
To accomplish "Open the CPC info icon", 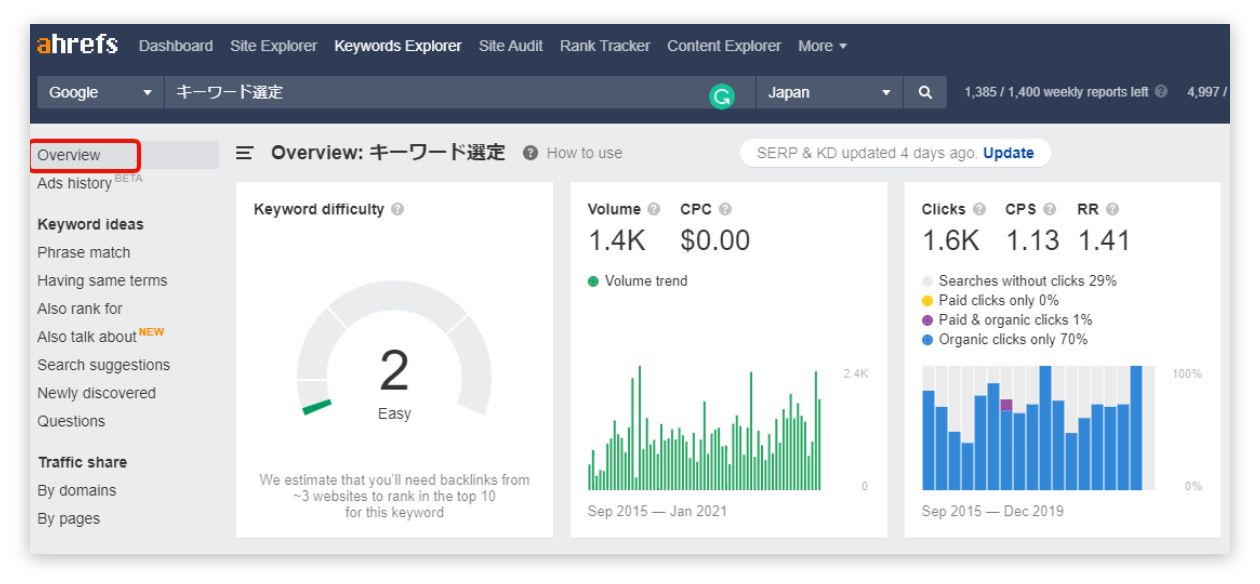I will [x=725, y=210].
